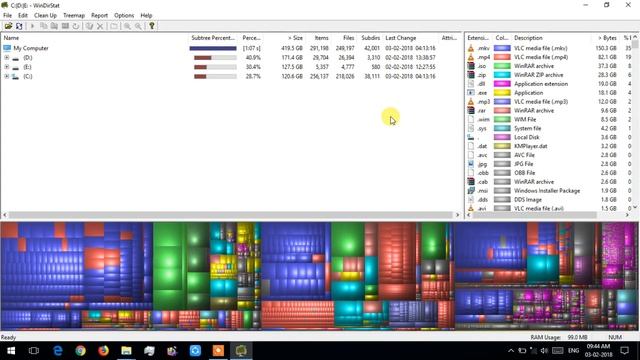Open the Report menu

point(99,15)
